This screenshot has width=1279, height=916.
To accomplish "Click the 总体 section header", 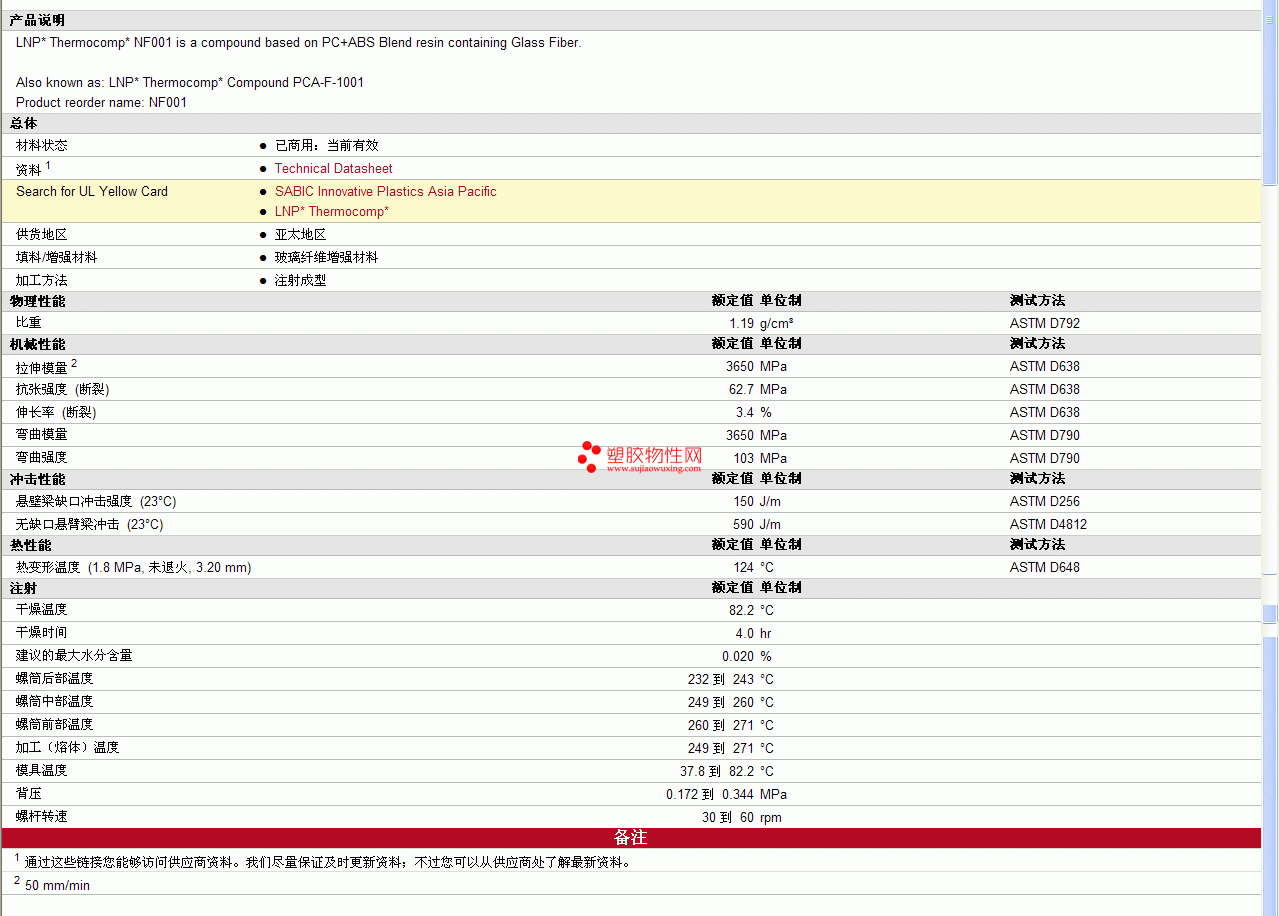I will (24, 123).
